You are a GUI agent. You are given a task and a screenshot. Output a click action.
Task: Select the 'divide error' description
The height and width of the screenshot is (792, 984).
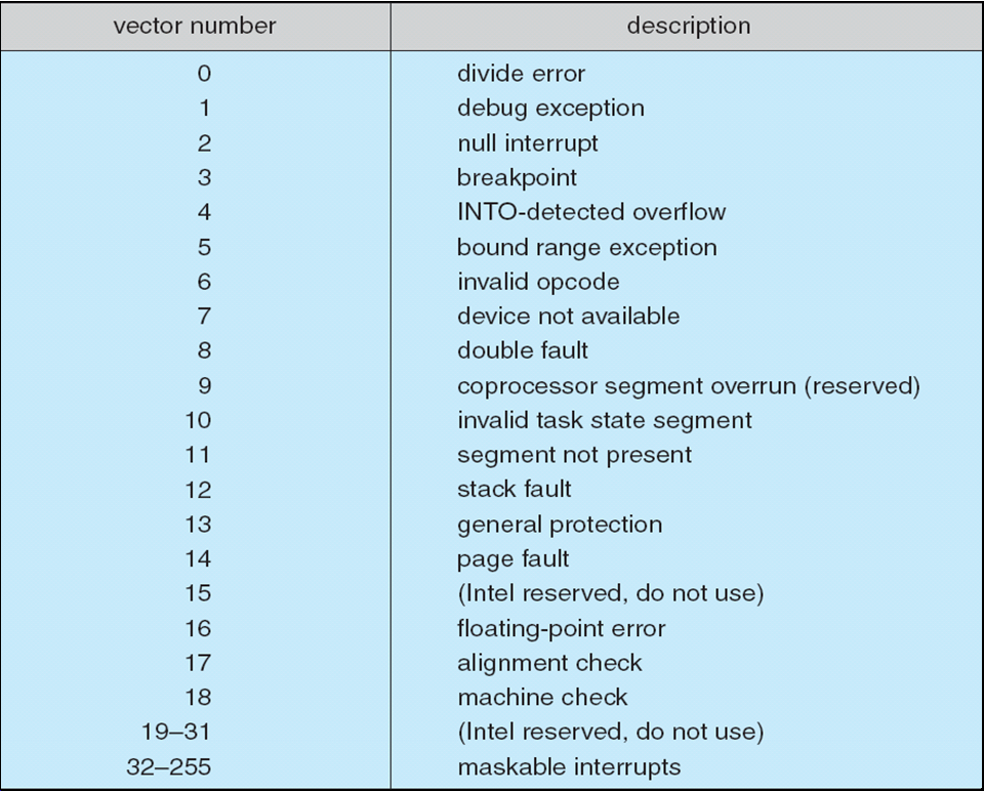click(521, 73)
